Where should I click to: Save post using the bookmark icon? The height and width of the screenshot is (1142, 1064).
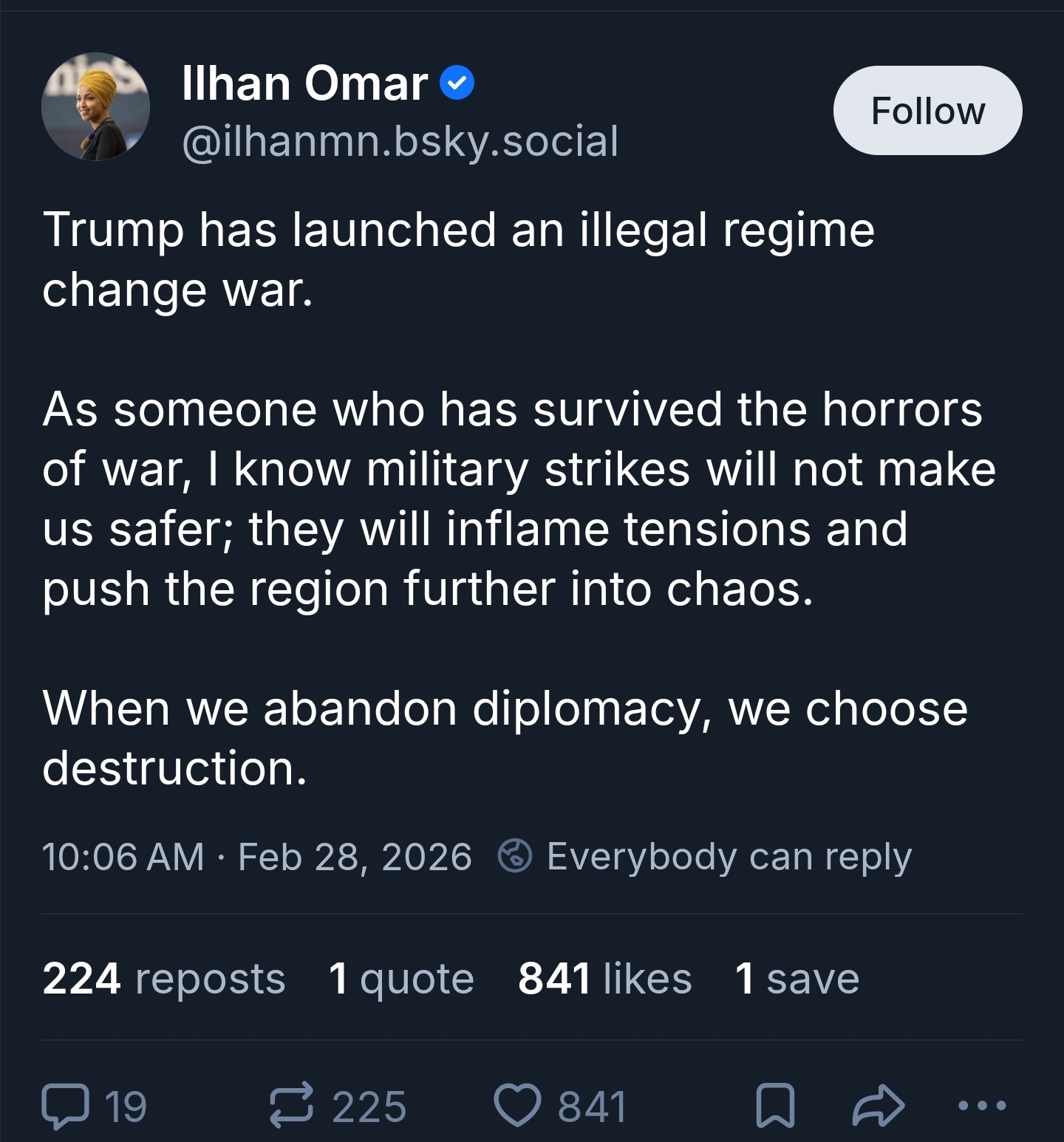(x=775, y=1106)
